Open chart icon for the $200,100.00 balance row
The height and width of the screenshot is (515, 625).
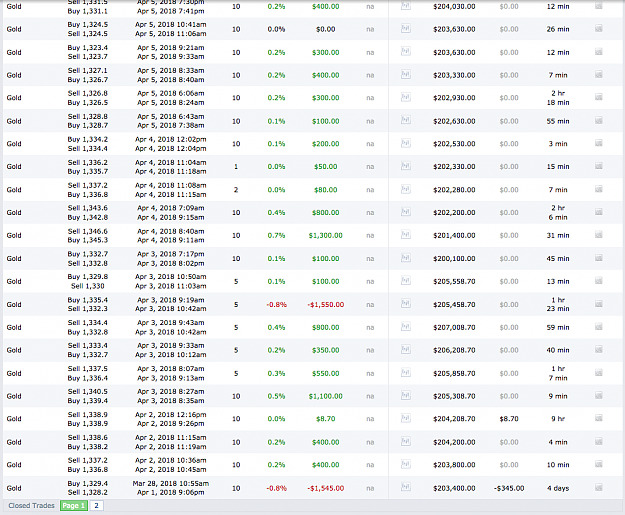pyautogui.click(x=406, y=258)
